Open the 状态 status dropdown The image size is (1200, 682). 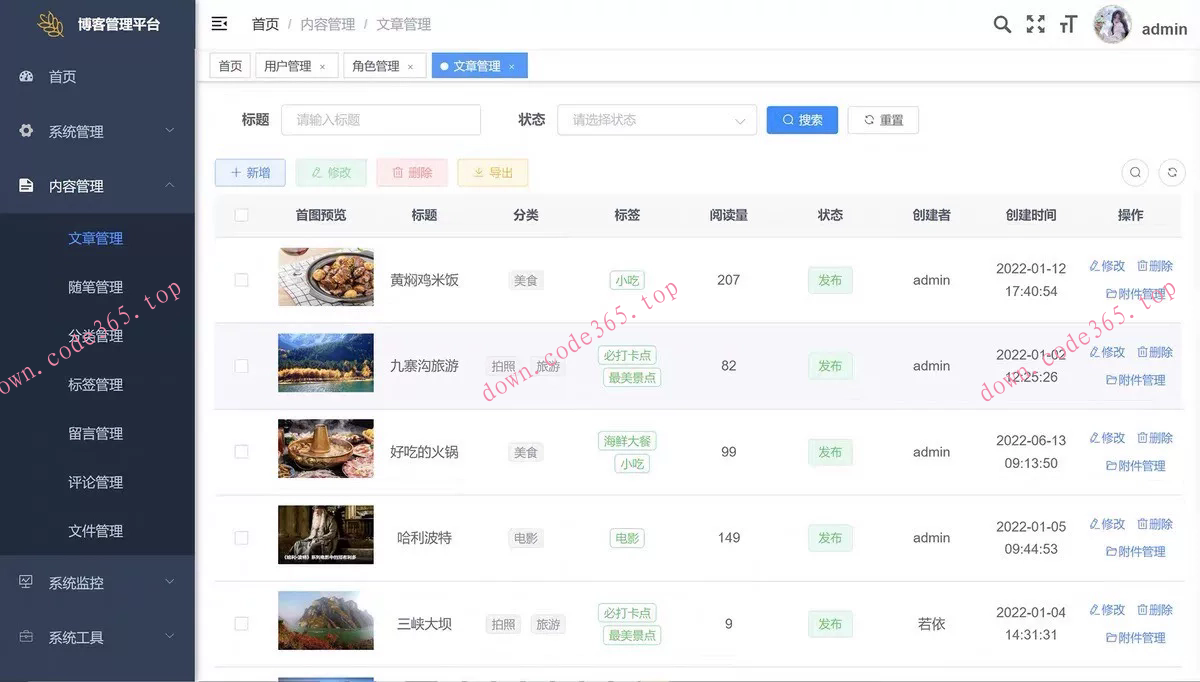pyautogui.click(x=657, y=119)
